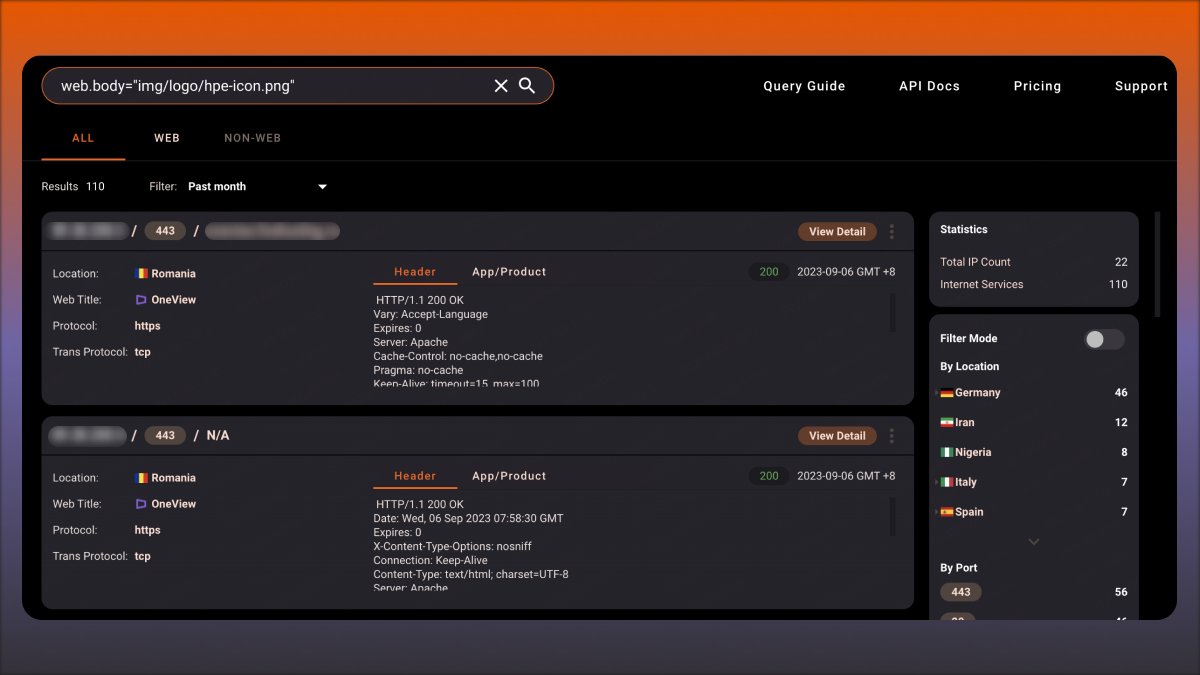
Task: Click 'Server: Apache' in first result header
Action: (411, 342)
